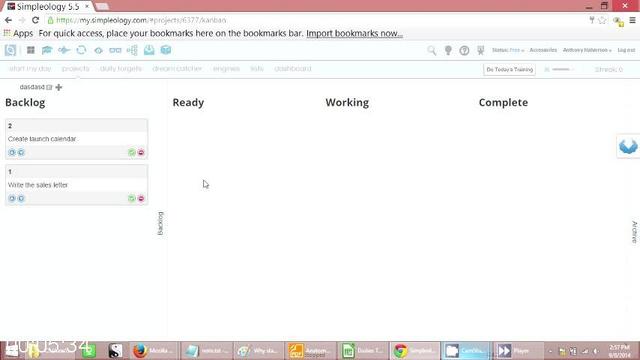Click the Backlog column heading
640x360 pixels.
pyautogui.click(x=25, y=102)
